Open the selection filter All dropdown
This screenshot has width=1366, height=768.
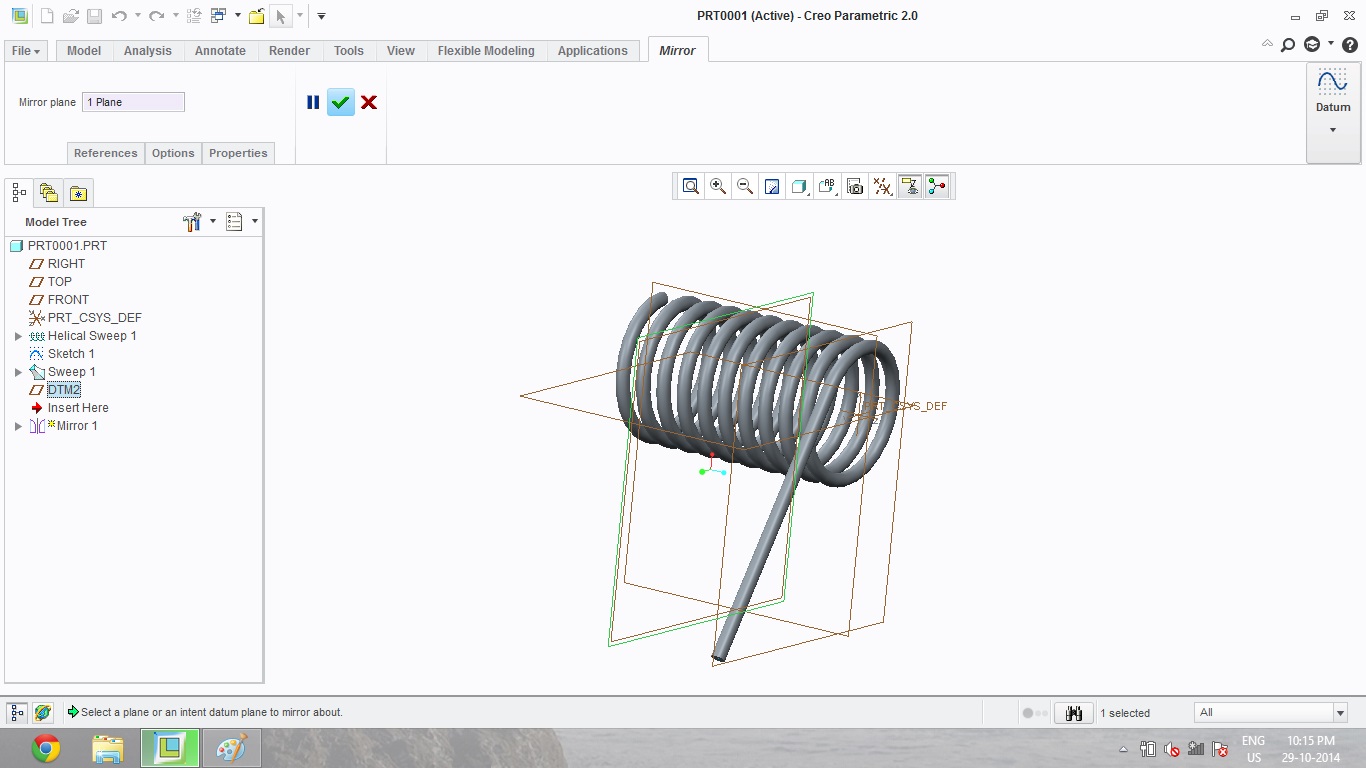click(x=1340, y=713)
